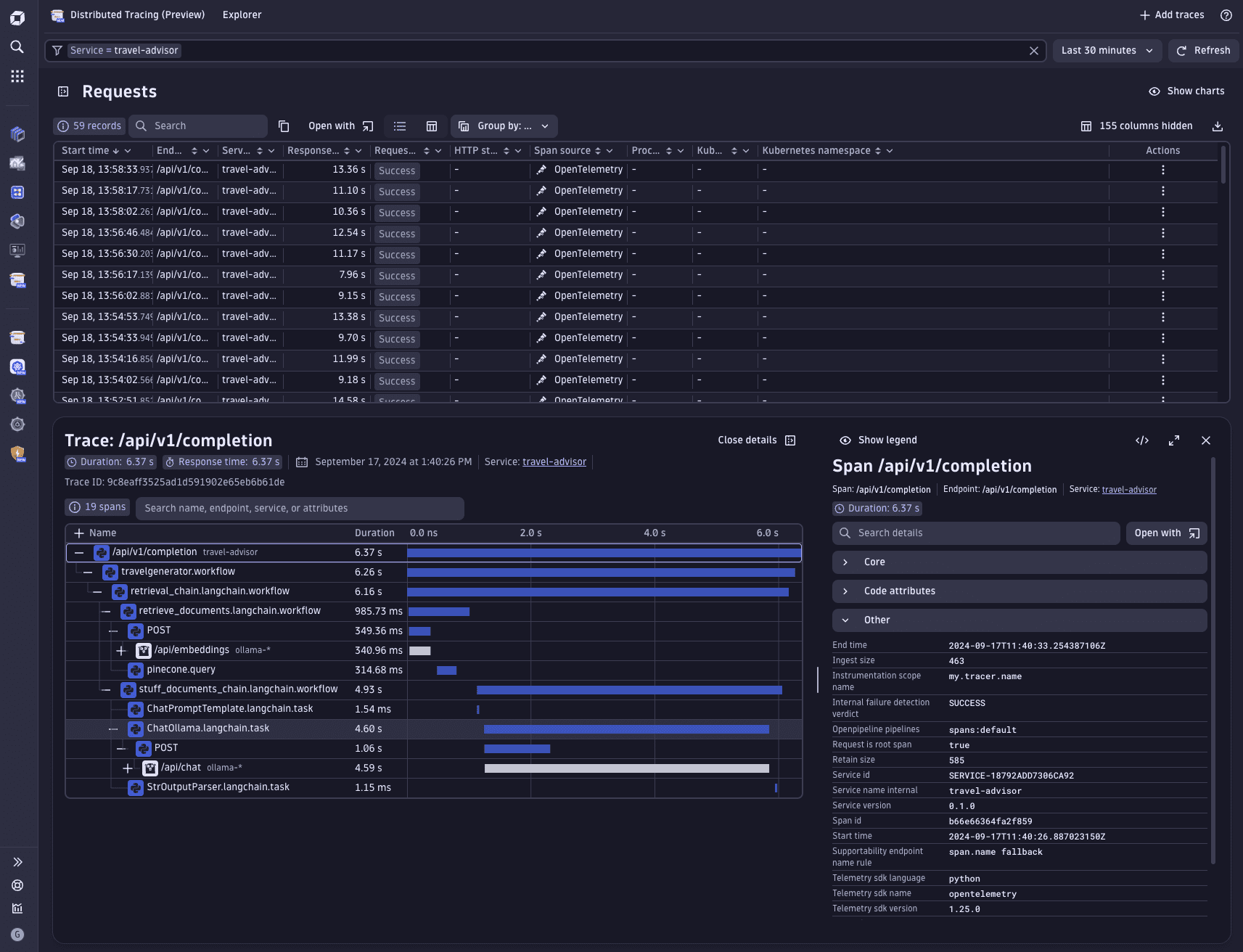Open the Group by dropdown
This screenshot has height=952, width=1243.
[x=504, y=126]
